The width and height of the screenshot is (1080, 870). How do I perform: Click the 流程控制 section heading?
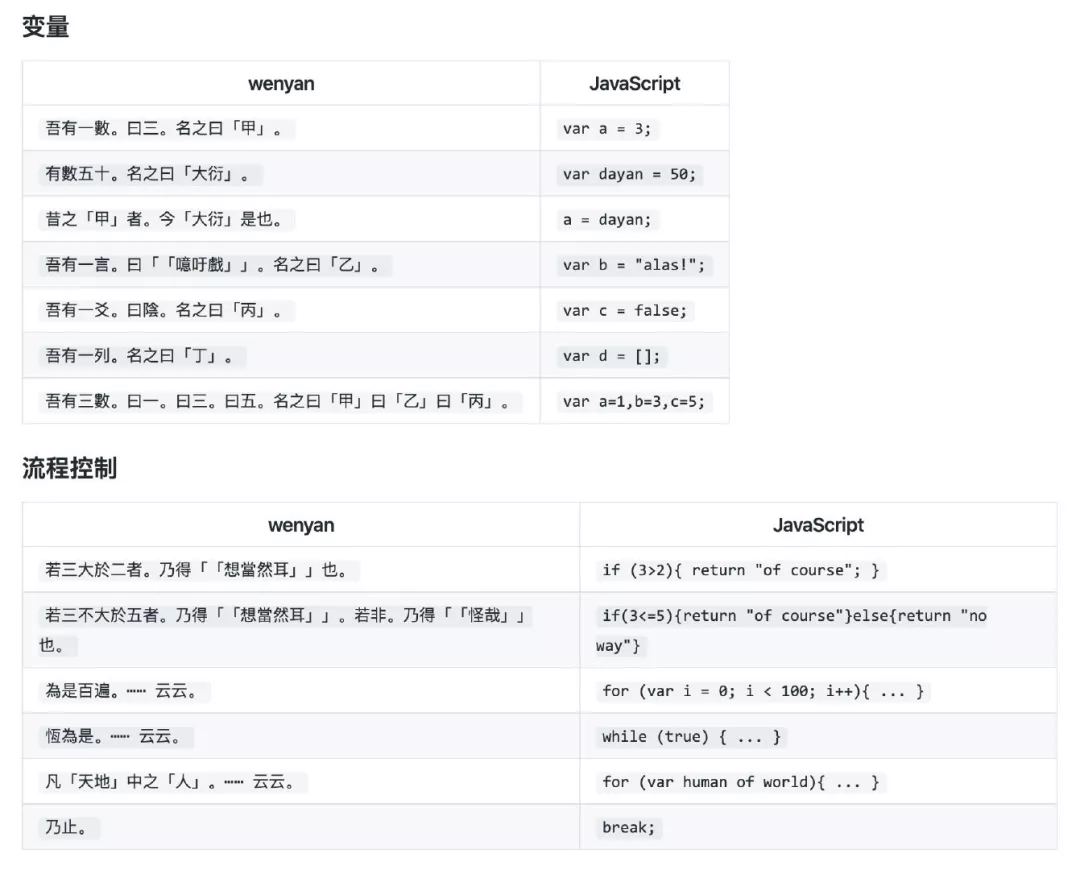[x=70, y=468]
